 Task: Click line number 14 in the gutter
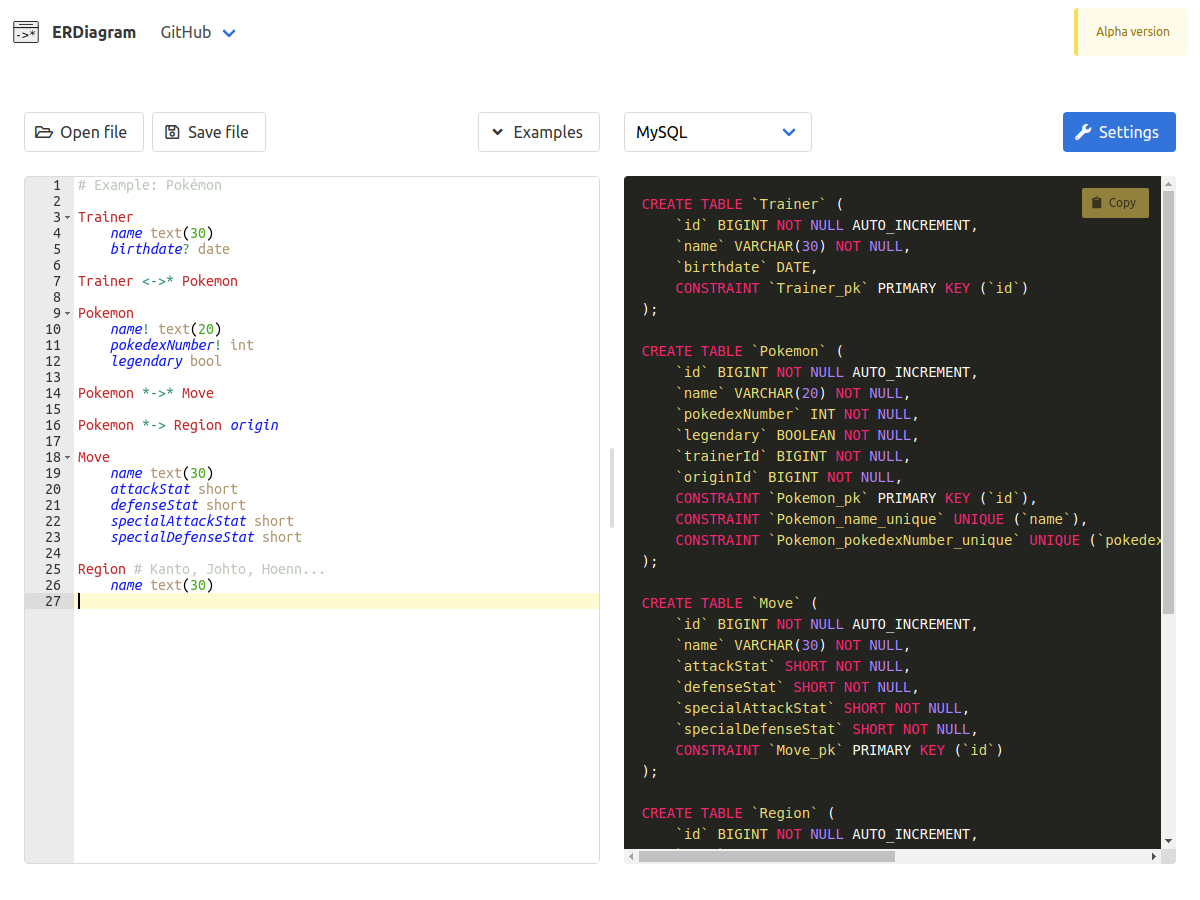tap(53, 393)
